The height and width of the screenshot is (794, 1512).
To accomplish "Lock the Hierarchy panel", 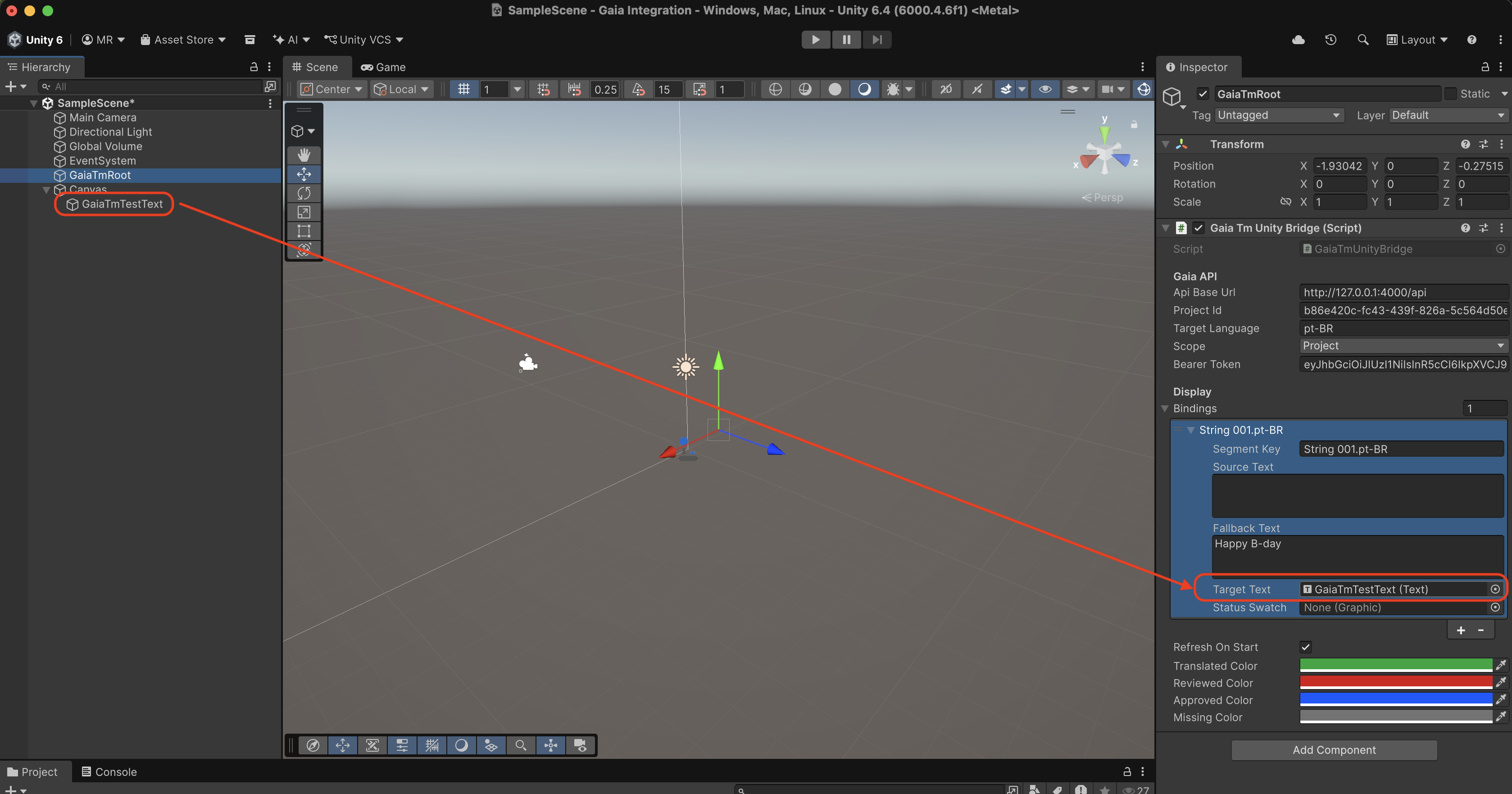I will click(254, 67).
